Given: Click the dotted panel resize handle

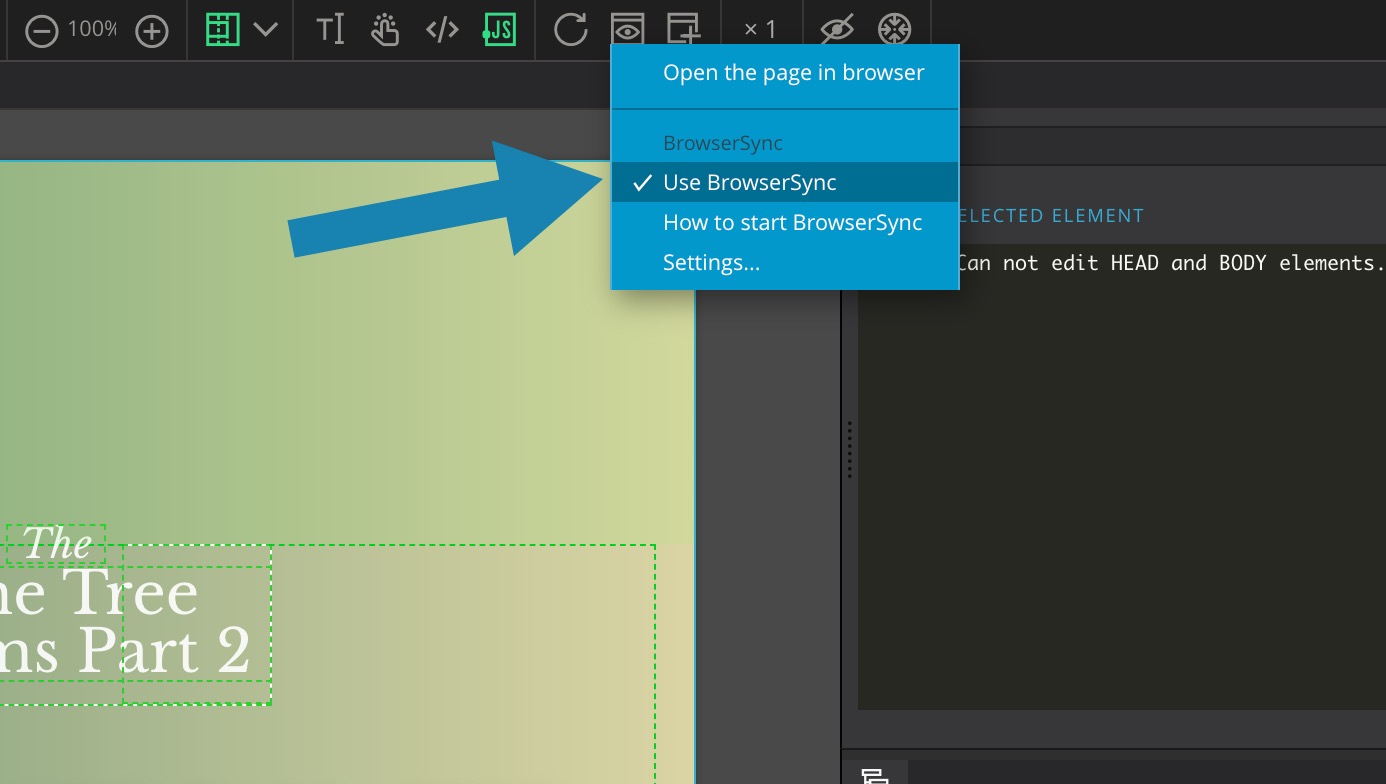Looking at the screenshot, I should [849, 449].
